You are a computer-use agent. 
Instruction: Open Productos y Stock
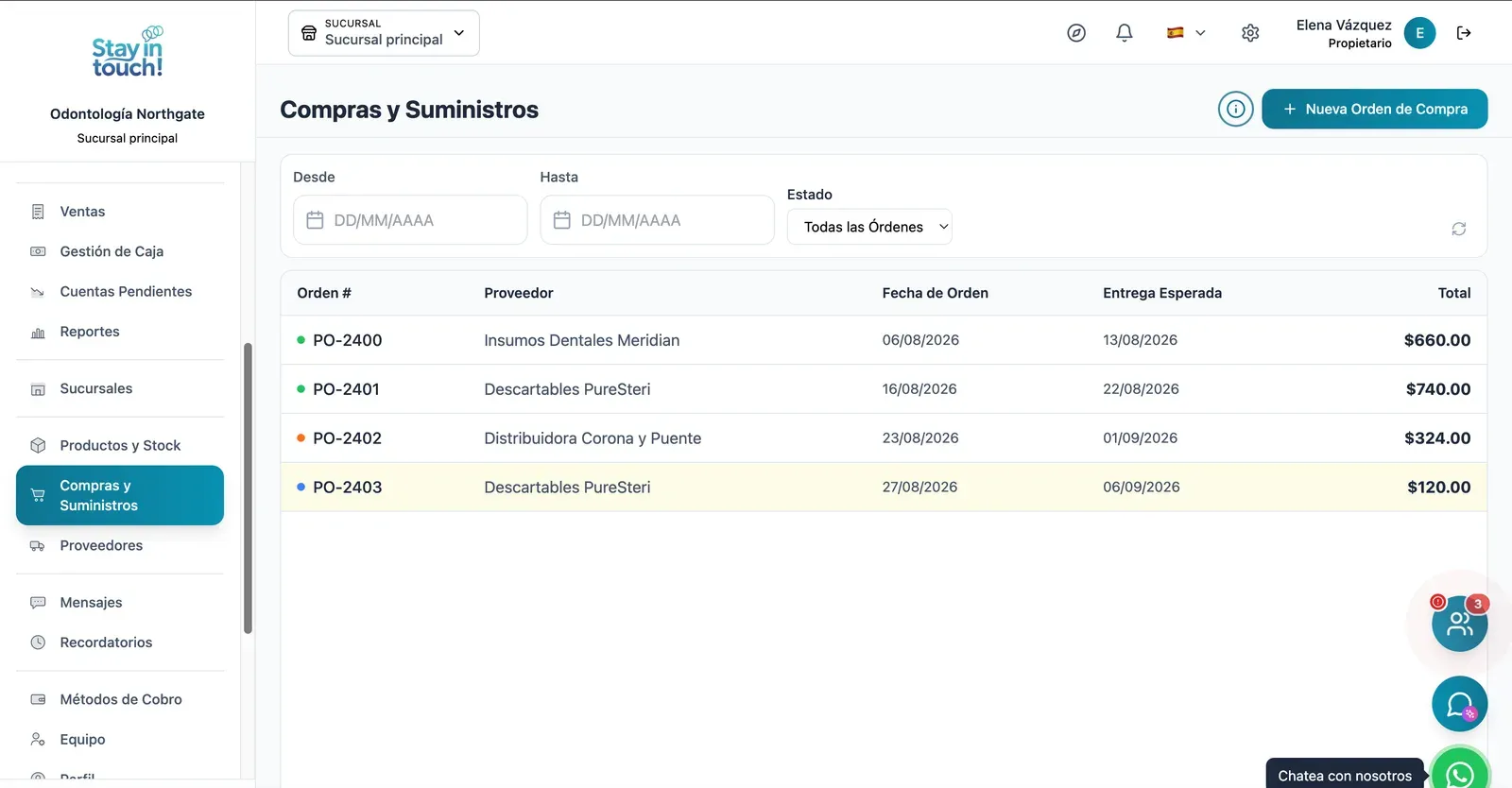120,445
